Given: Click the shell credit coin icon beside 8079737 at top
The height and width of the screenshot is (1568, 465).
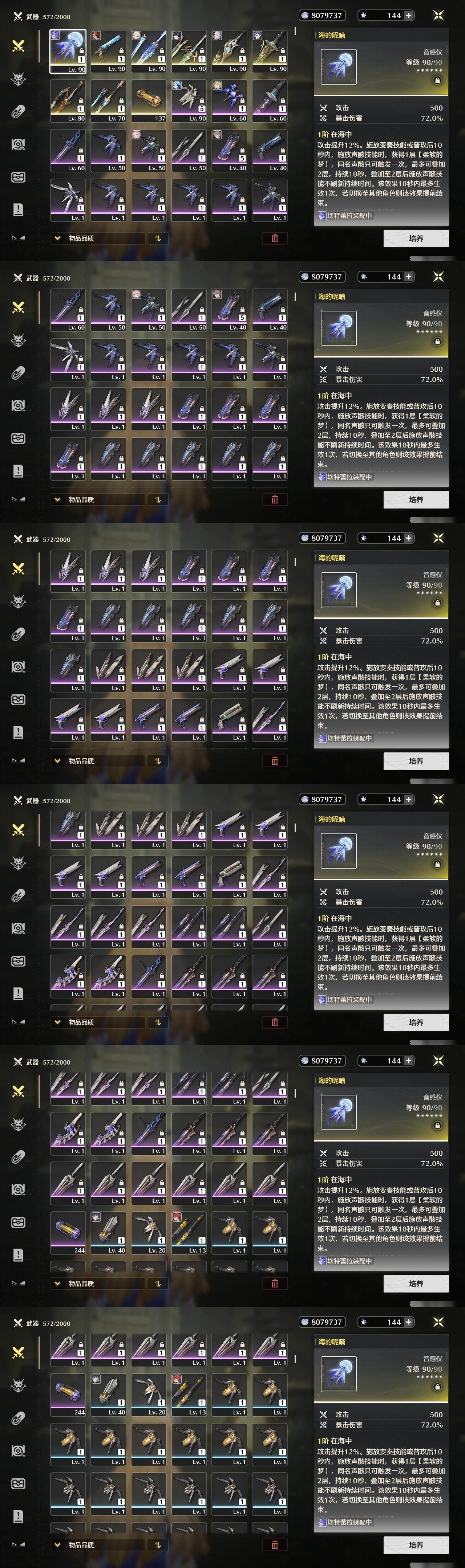Looking at the screenshot, I should pos(305,15).
